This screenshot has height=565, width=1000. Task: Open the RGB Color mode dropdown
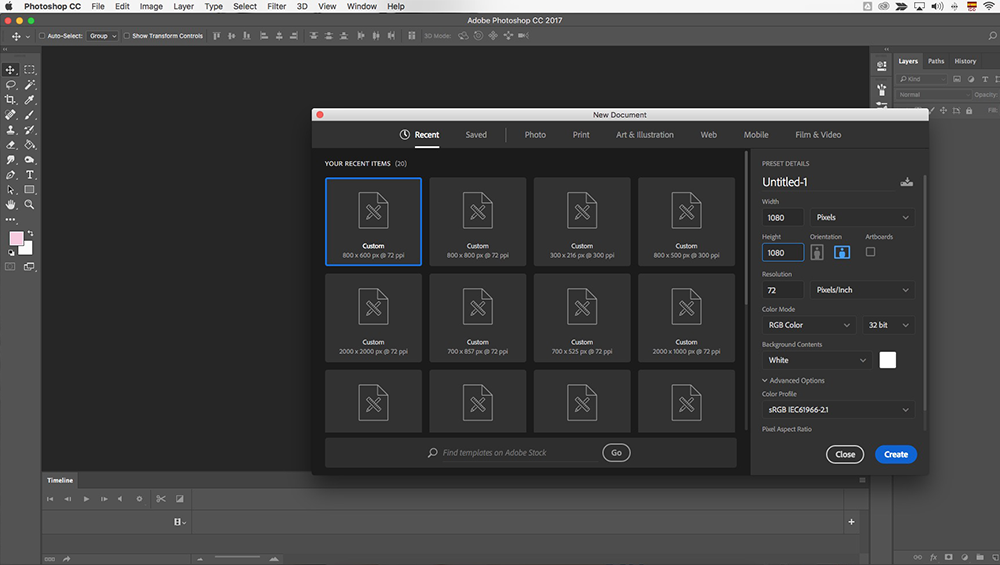coord(809,325)
